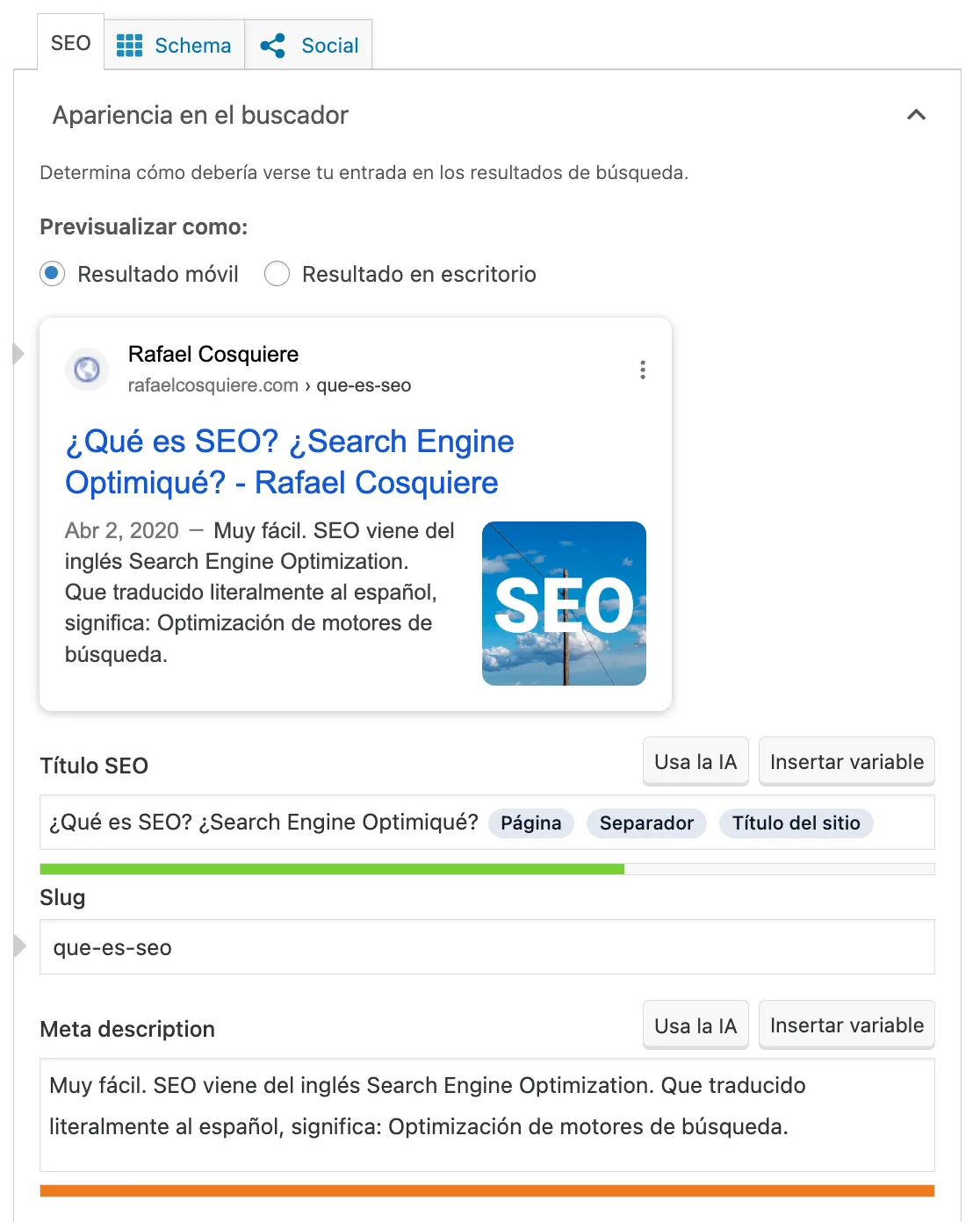Click Usa la IA for Meta description
This screenshot has width=980, height=1222.
[x=695, y=1024]
